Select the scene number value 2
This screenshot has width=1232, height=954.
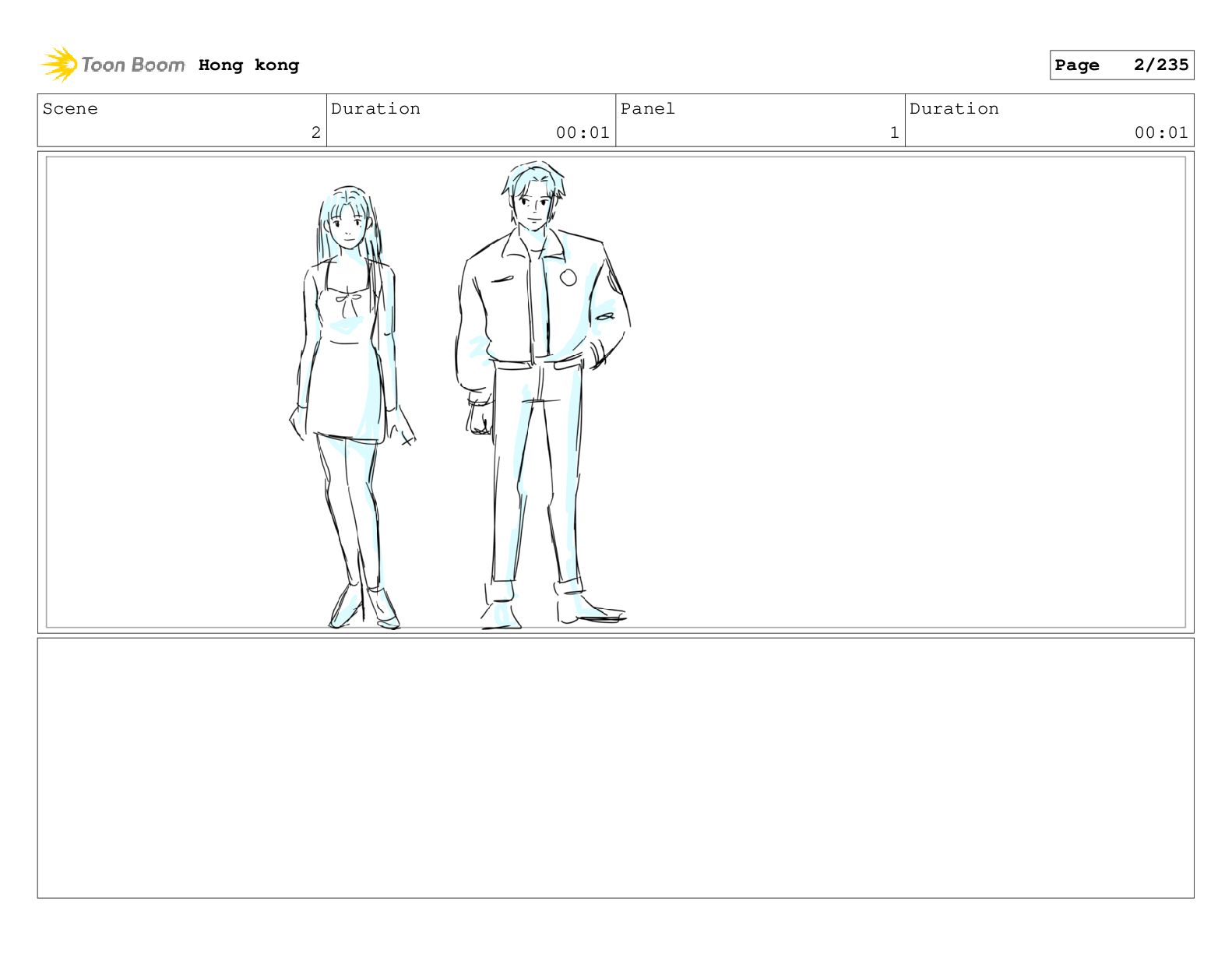[x=315, y=133]
